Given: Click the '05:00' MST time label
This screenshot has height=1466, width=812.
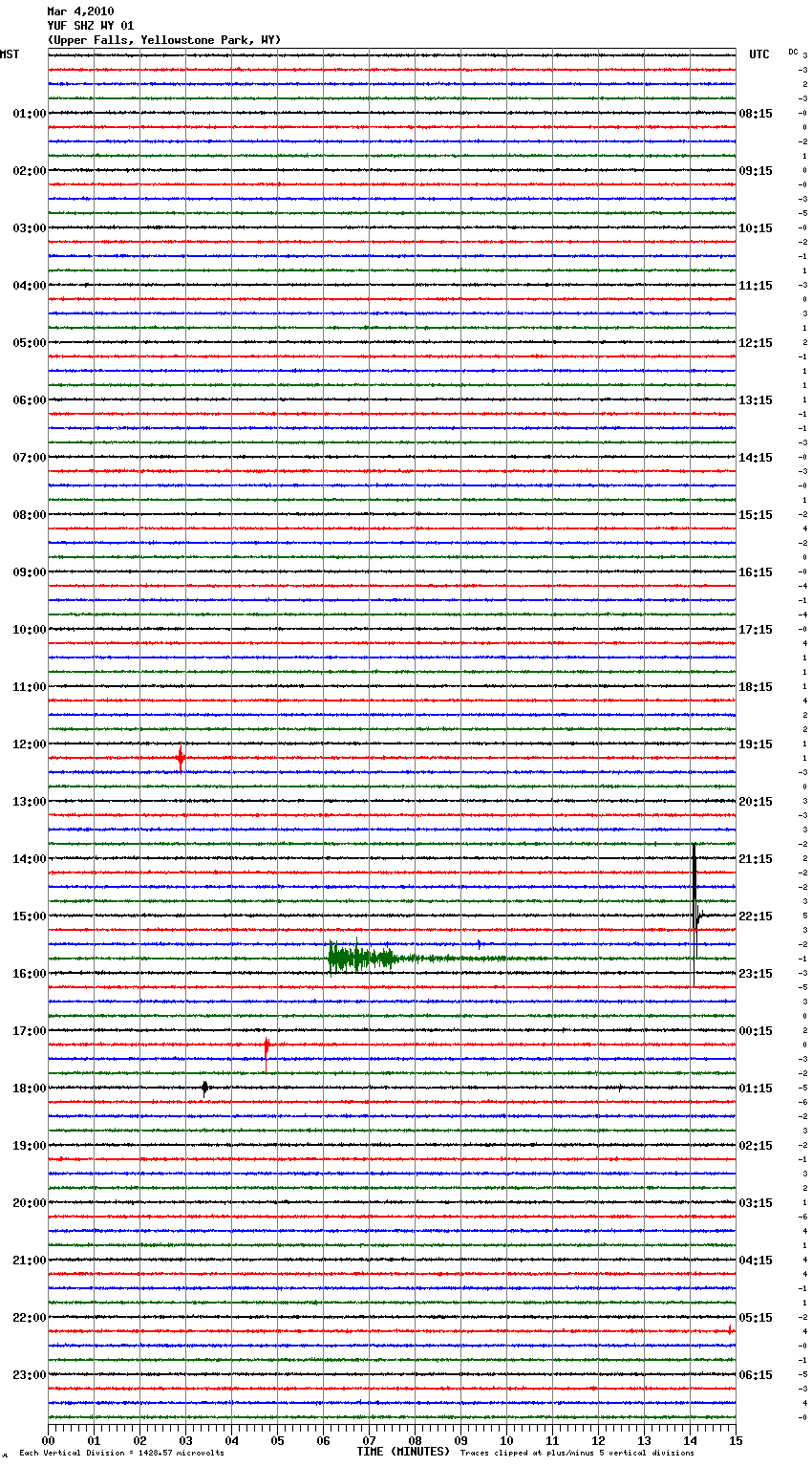Looking at the screenshot, I should [30, 343].
